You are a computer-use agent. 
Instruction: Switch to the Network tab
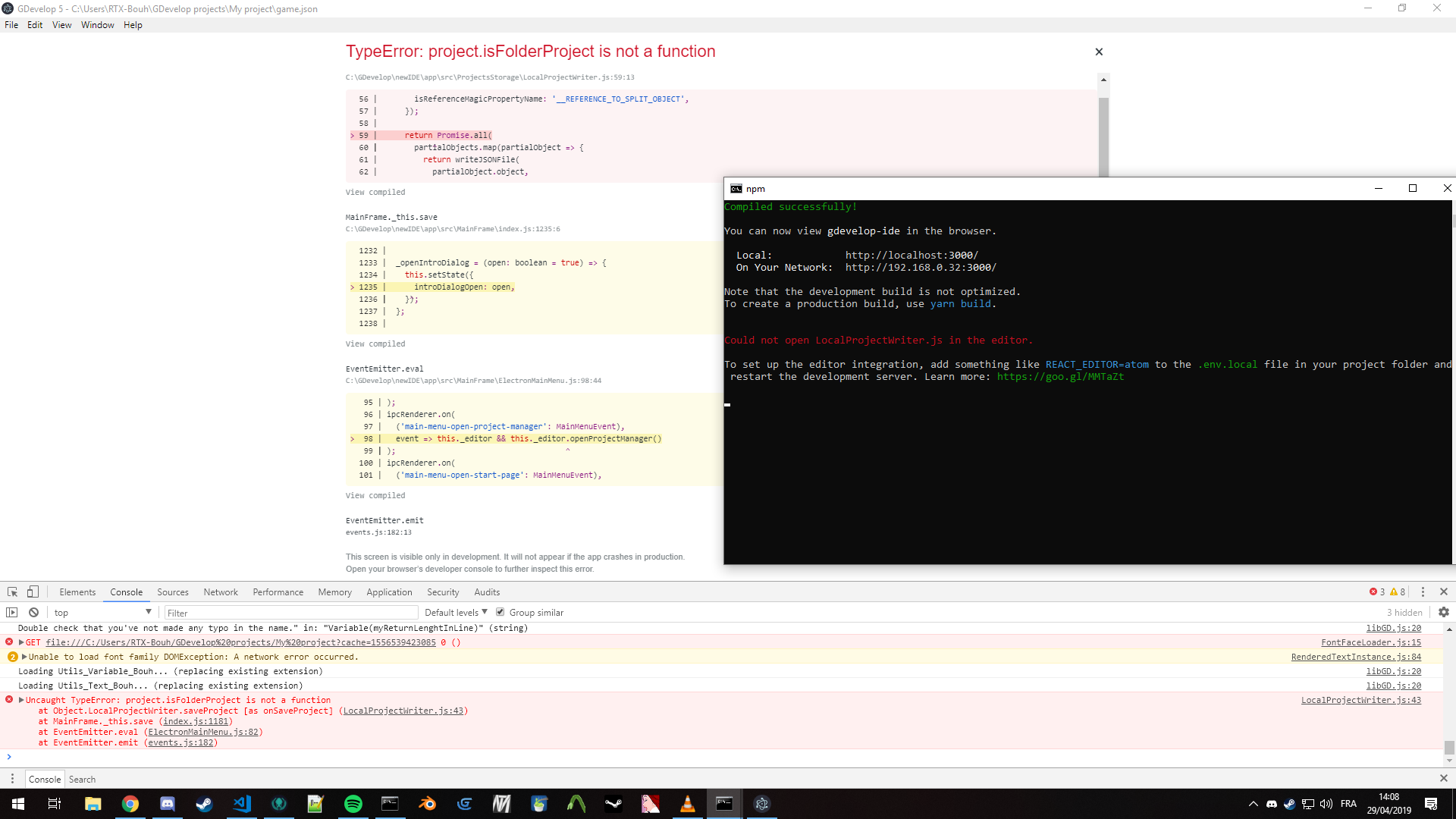[x=221, y=591]
